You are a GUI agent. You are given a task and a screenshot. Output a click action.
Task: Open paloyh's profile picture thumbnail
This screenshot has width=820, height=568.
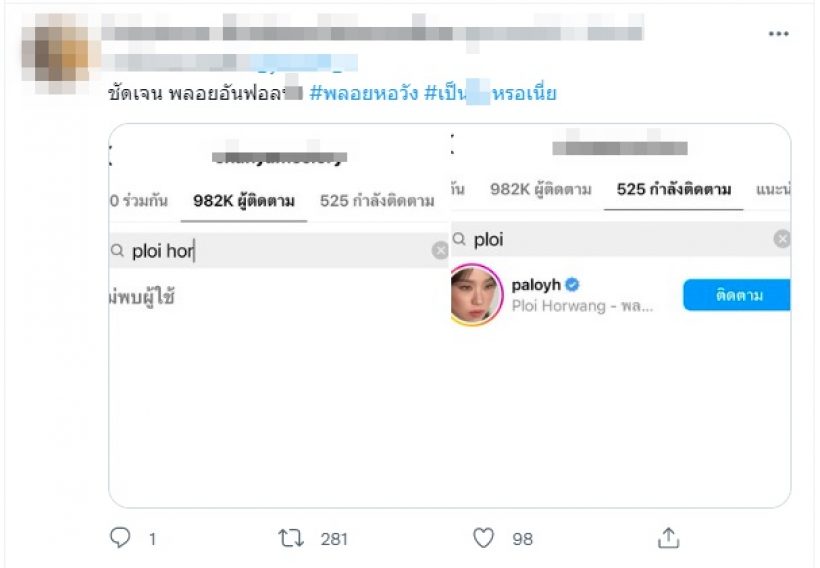477,295
